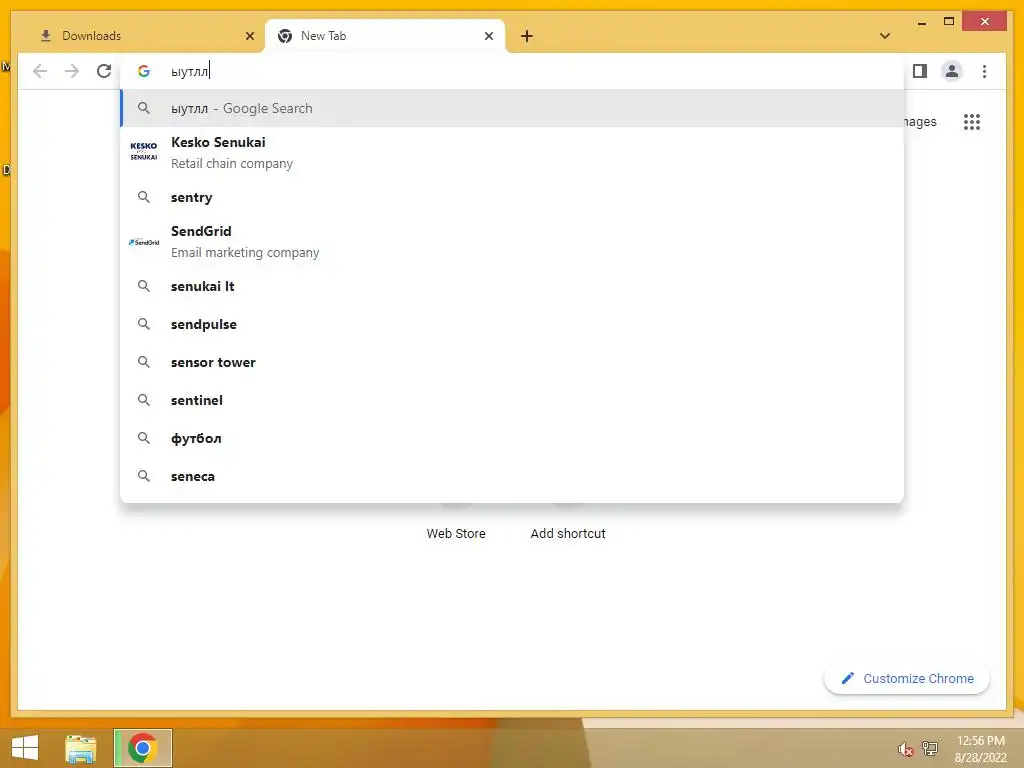Open the Windows Start button
The height and width of the screenshot is (768, 1024).
click(25, 748)
